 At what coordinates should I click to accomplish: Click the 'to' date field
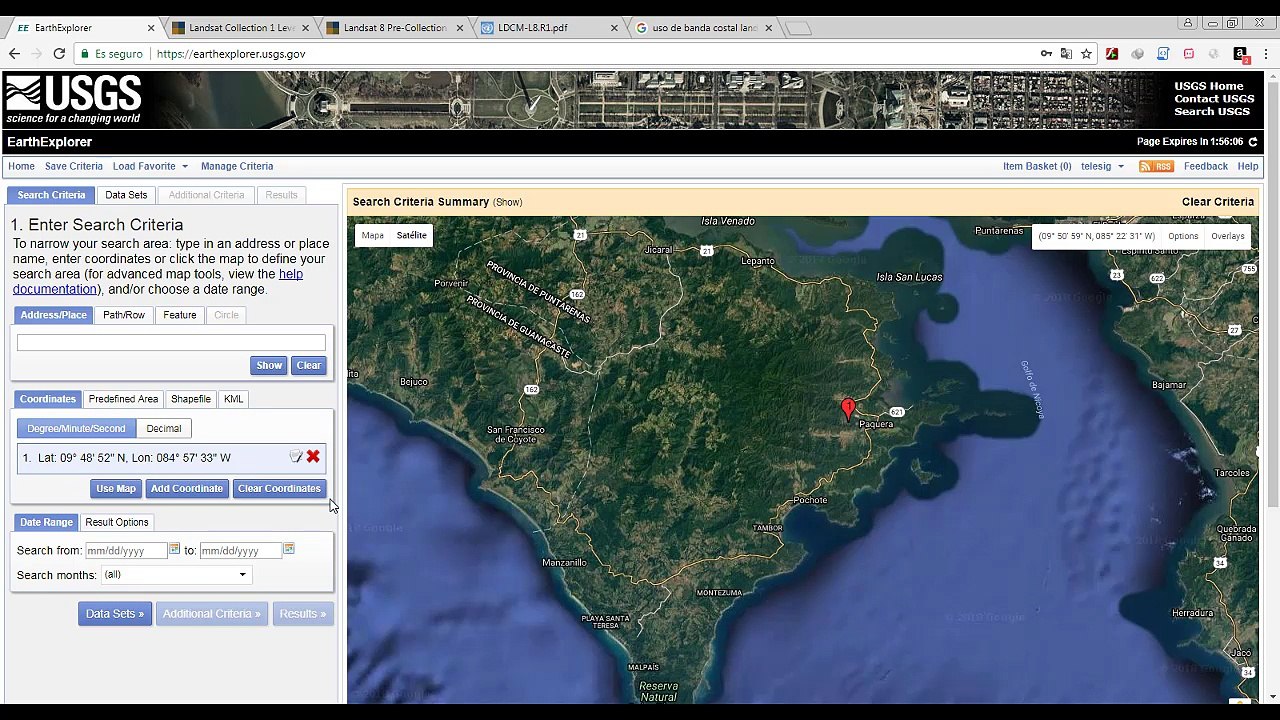pyautogui.click(x=239, y=551)
